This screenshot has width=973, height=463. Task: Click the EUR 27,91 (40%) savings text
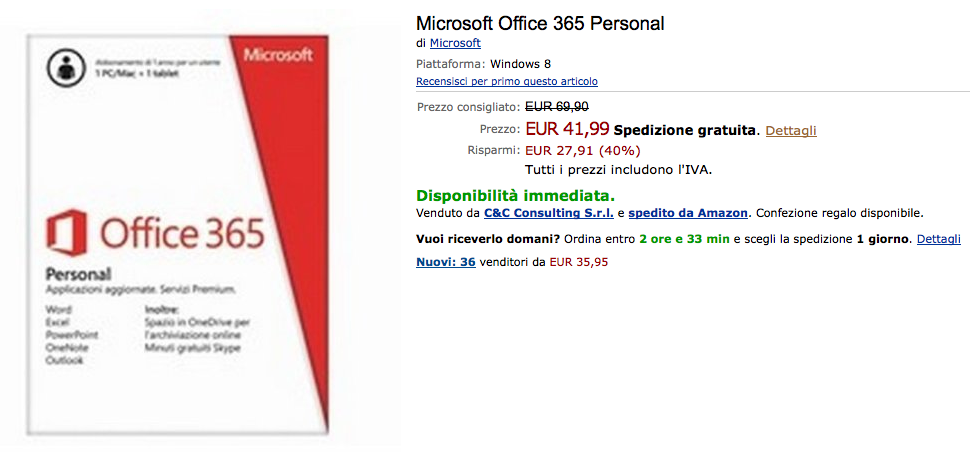tap(582, 150)
